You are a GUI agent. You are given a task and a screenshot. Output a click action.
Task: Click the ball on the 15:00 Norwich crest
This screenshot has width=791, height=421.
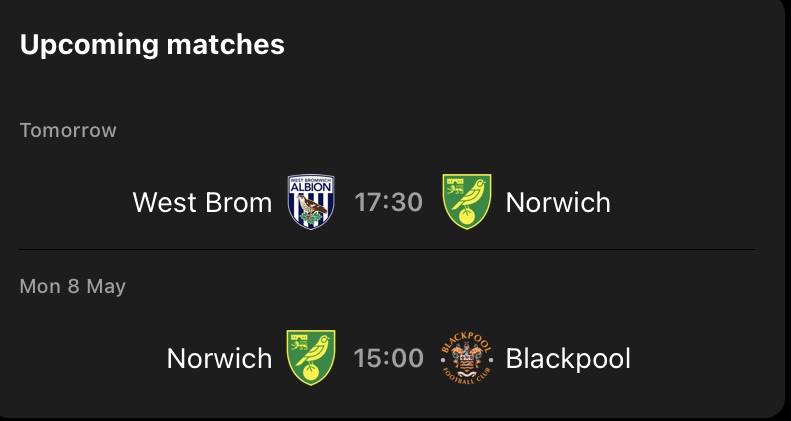311,374
